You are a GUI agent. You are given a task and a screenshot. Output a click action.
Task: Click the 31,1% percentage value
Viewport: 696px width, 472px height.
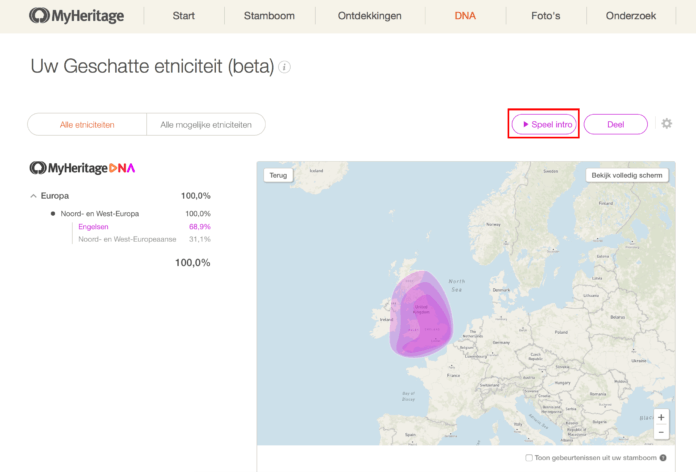click(x=200, y=239)
